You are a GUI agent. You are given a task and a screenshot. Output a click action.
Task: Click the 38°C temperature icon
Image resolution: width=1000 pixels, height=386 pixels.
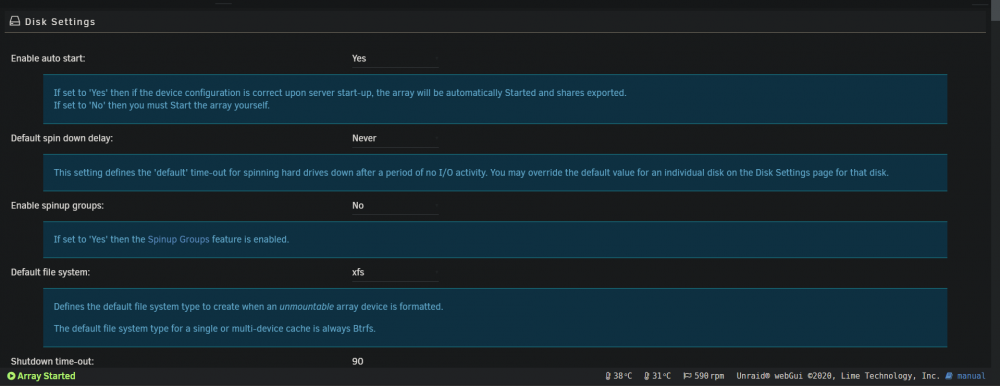pyautogui.click(x=608, y=376)
